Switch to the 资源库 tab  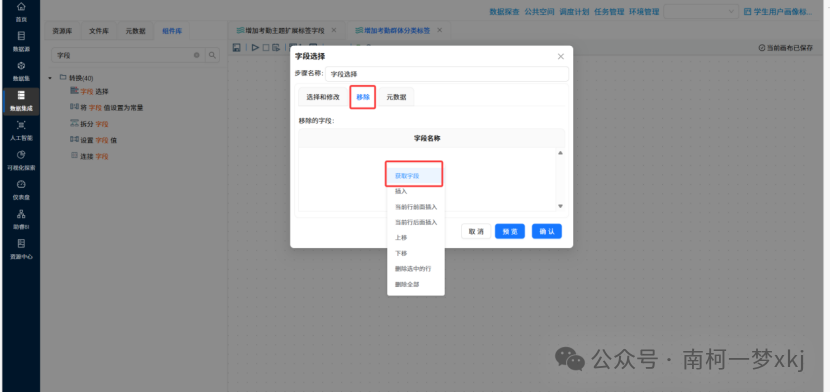(62, 31)
